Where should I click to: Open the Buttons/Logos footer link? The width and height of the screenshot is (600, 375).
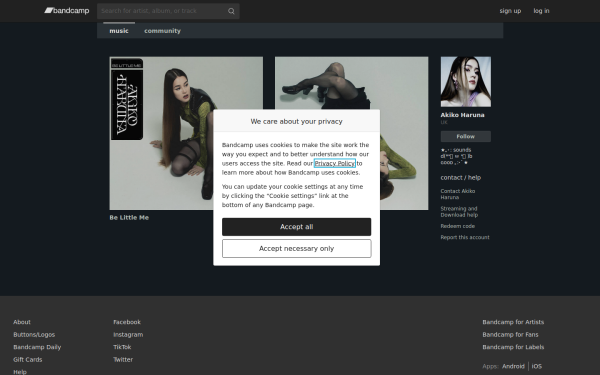[34, 334]
